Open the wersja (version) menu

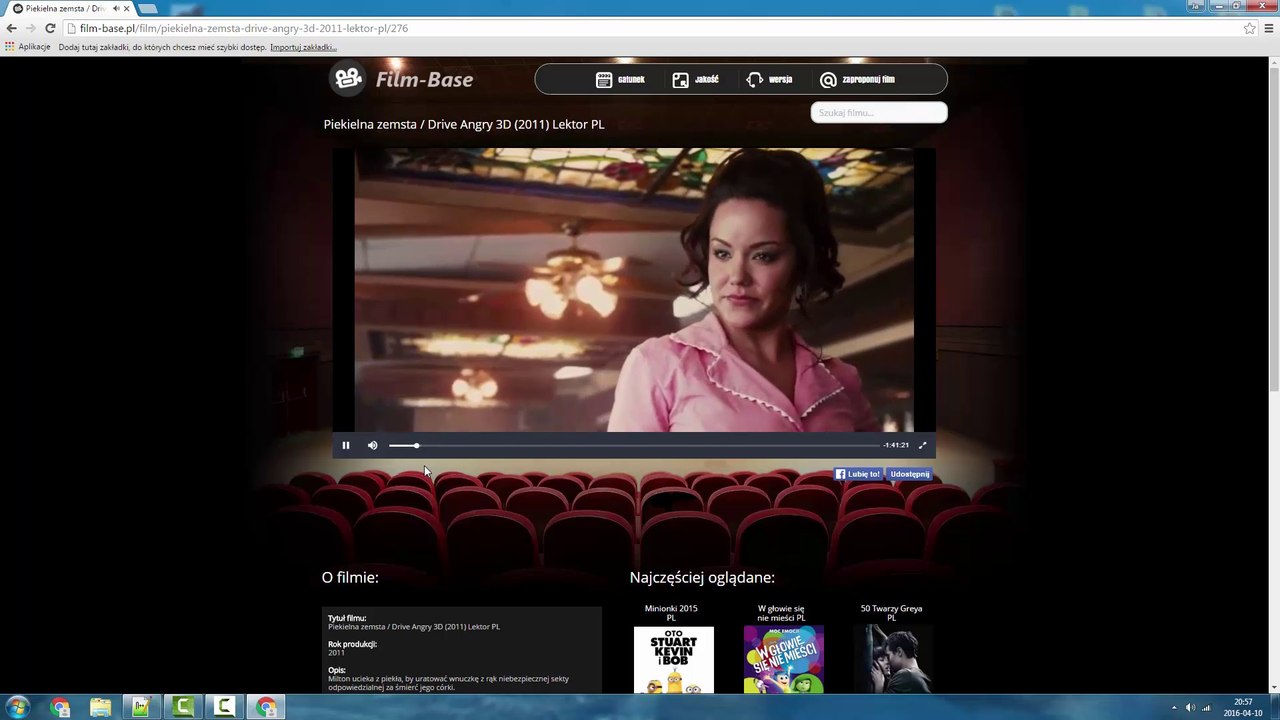[x=769, y=79]
